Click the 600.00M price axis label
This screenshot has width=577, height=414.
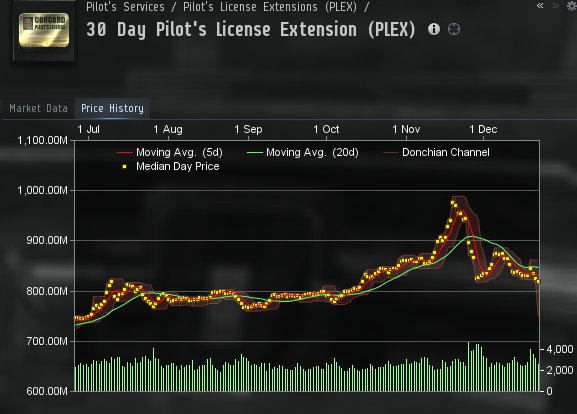click(47, 391)
